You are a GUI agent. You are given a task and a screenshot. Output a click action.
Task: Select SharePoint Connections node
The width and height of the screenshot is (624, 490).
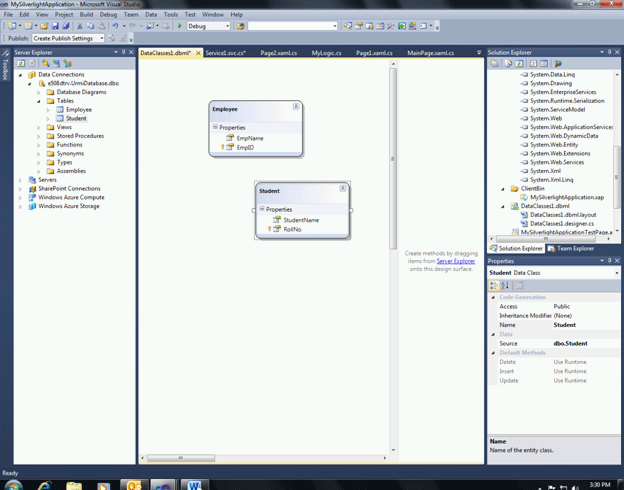(69, 189)
